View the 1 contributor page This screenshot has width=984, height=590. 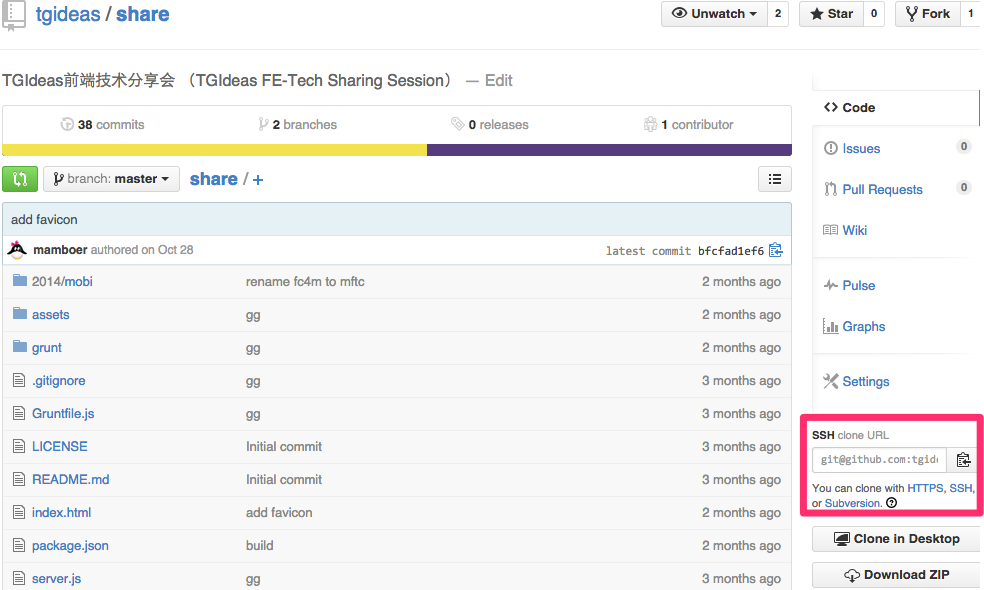(688, 124)
